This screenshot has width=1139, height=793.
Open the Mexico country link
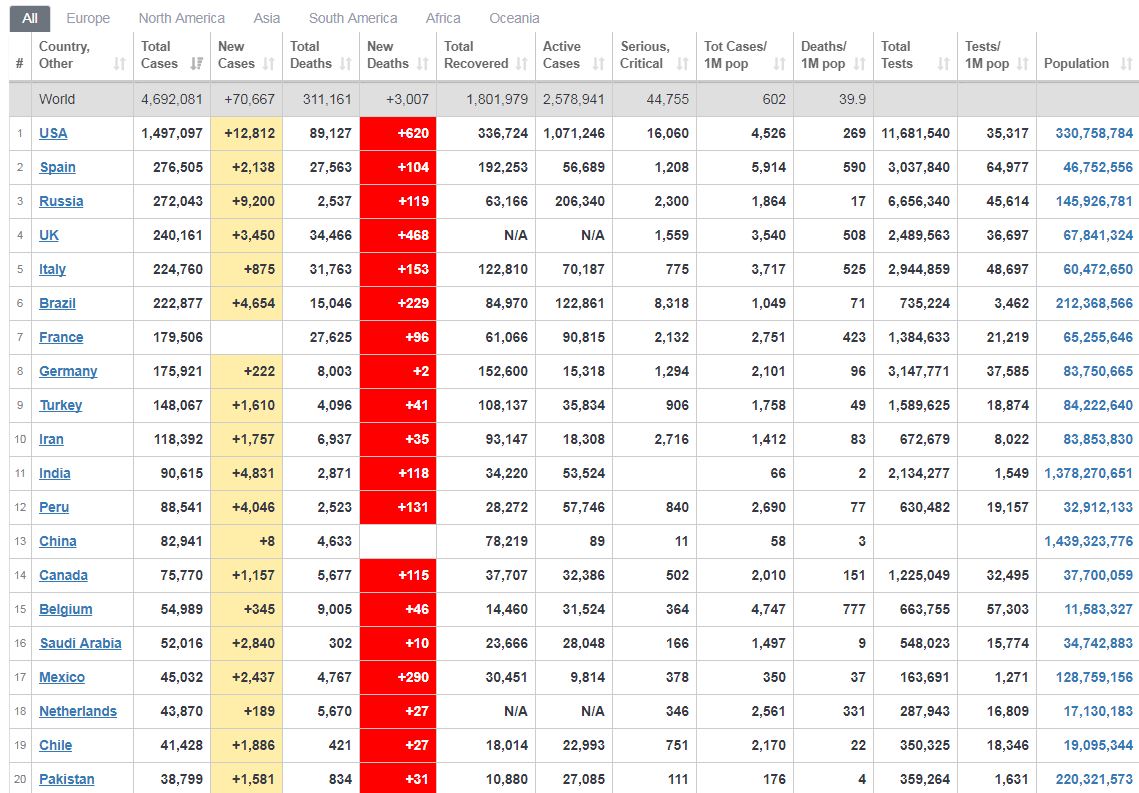62,678
